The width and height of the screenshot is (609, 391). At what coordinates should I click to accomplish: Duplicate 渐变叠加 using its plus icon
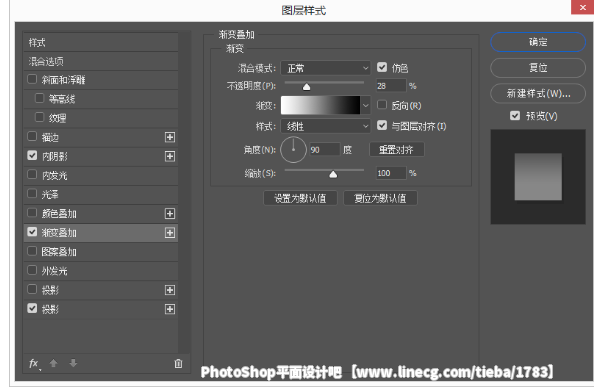pos(170,233)
